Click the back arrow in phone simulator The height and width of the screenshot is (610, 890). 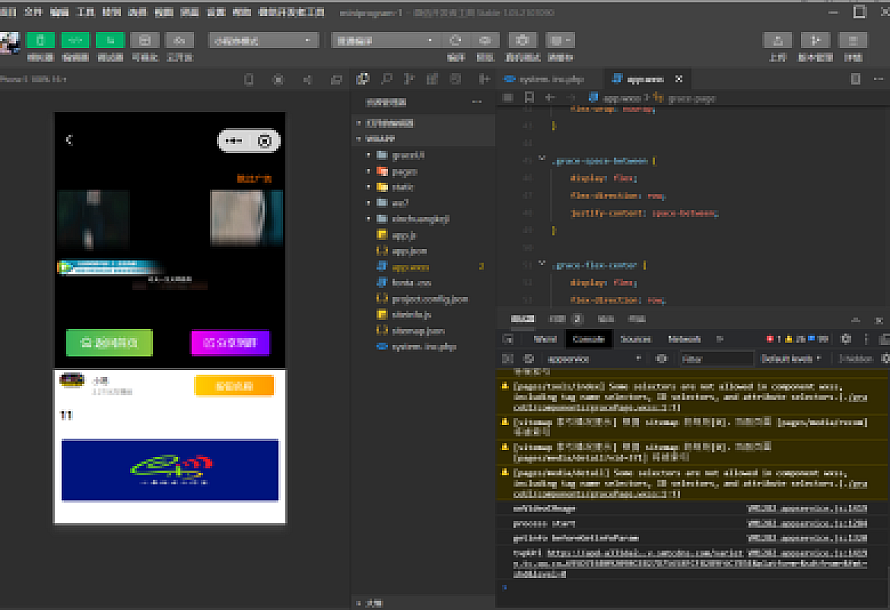69,140
